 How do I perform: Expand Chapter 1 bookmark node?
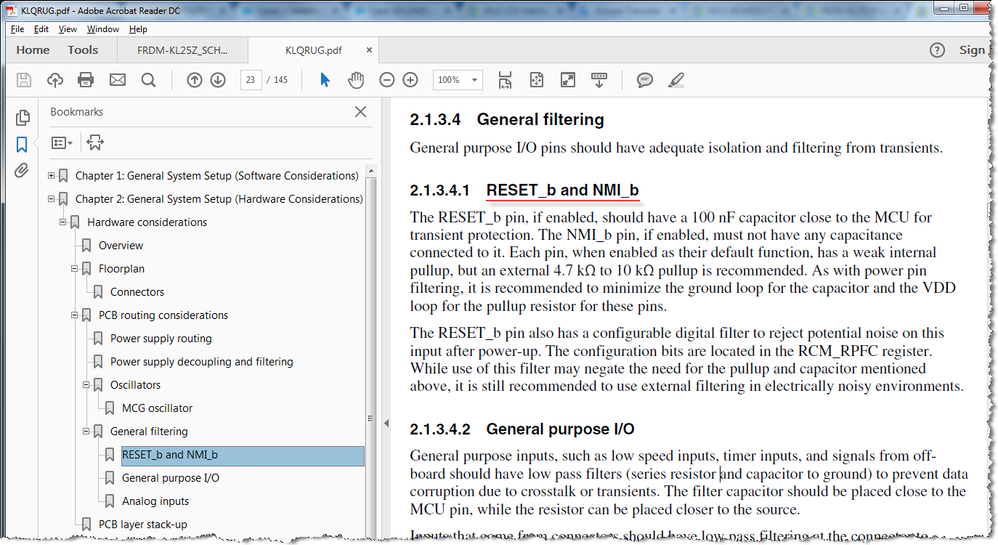click(x=51, y=175)
